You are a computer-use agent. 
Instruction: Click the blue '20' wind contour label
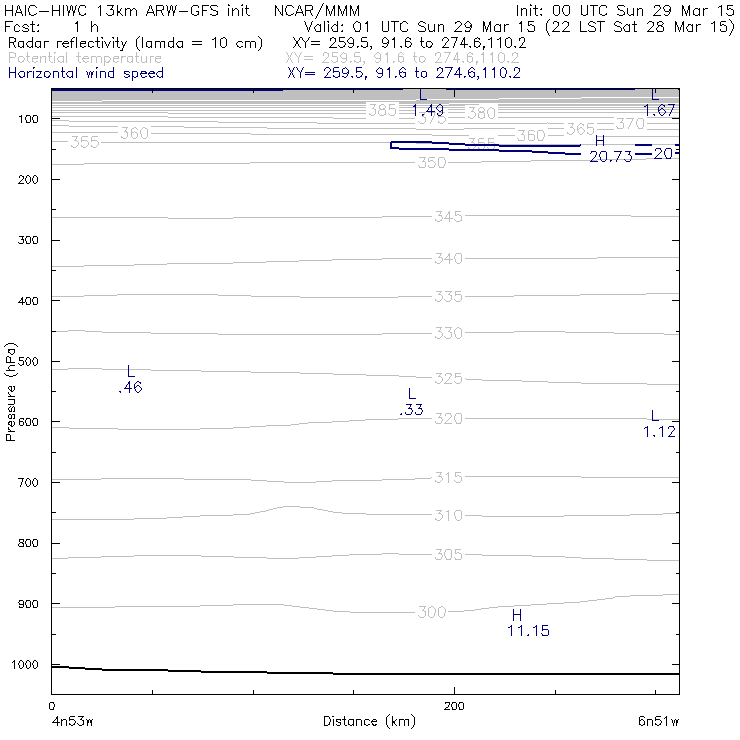coord(663,153)
